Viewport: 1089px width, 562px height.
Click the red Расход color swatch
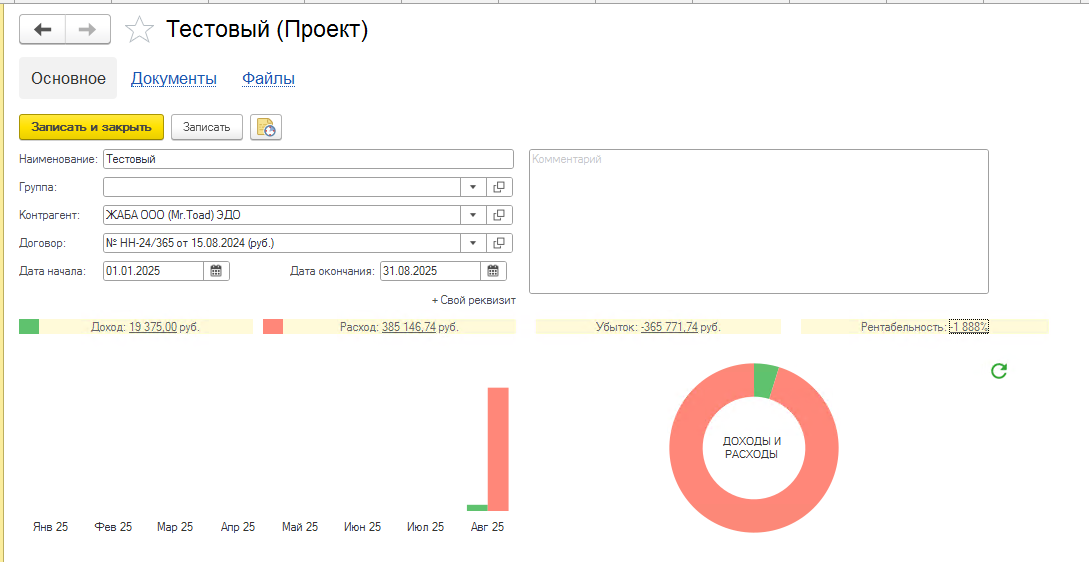[273, 327]
